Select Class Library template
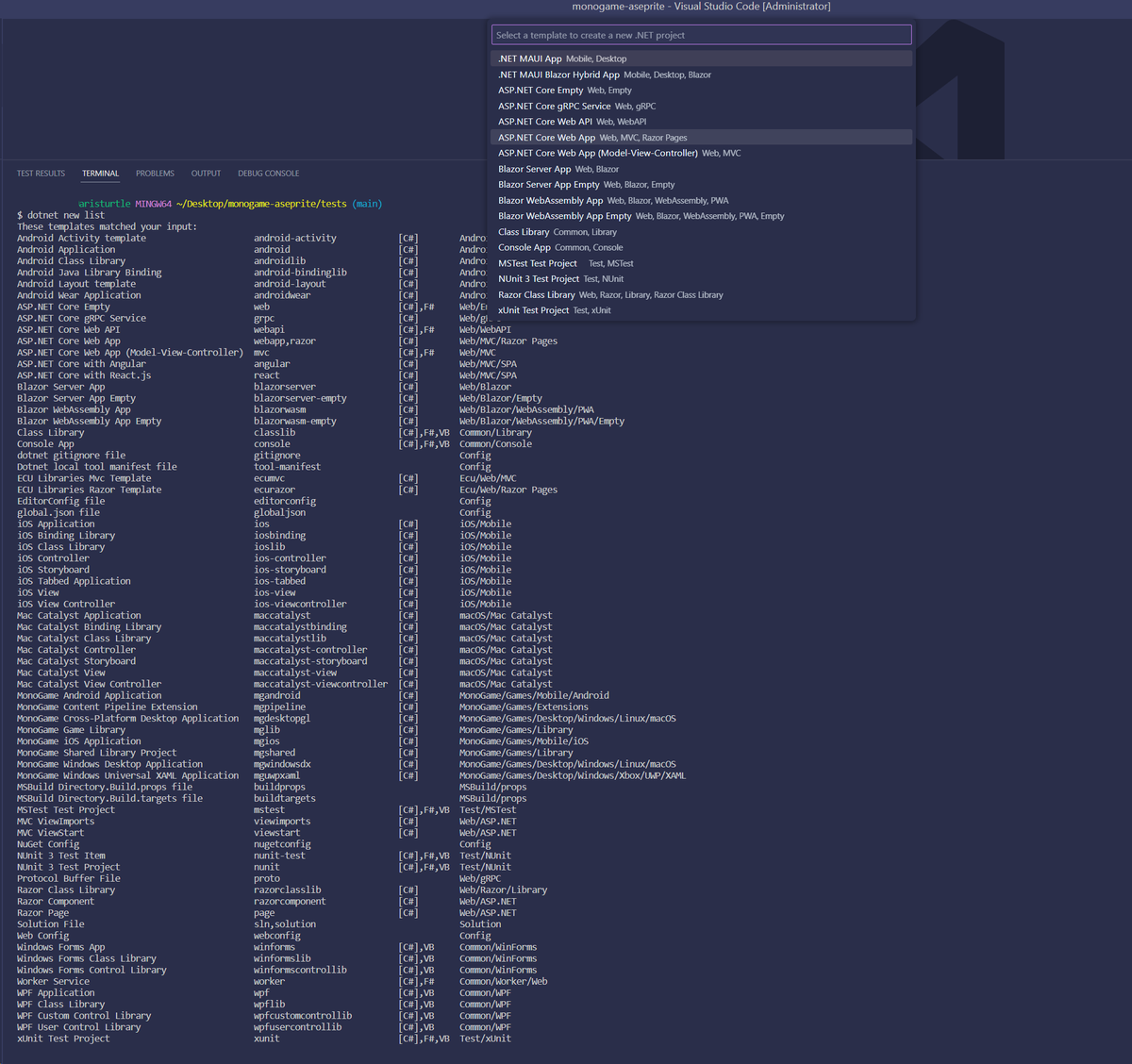1132x1064 pixels. (x=702, y=232)
